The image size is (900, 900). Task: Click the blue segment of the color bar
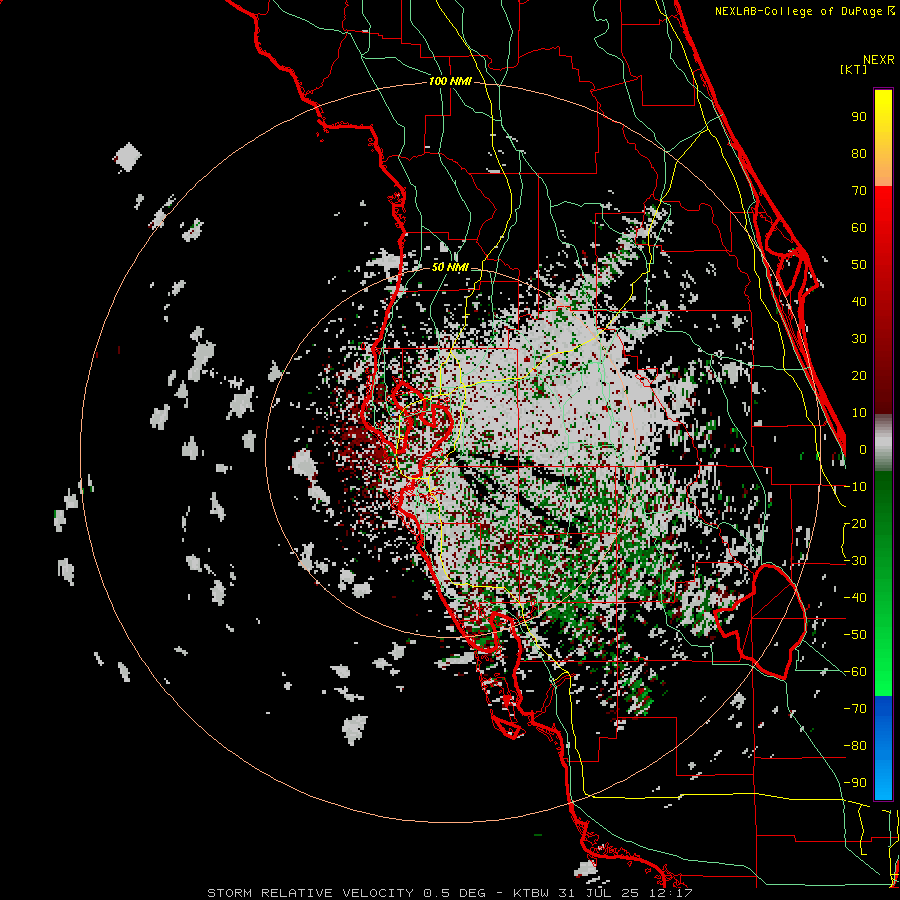(883, 747)
